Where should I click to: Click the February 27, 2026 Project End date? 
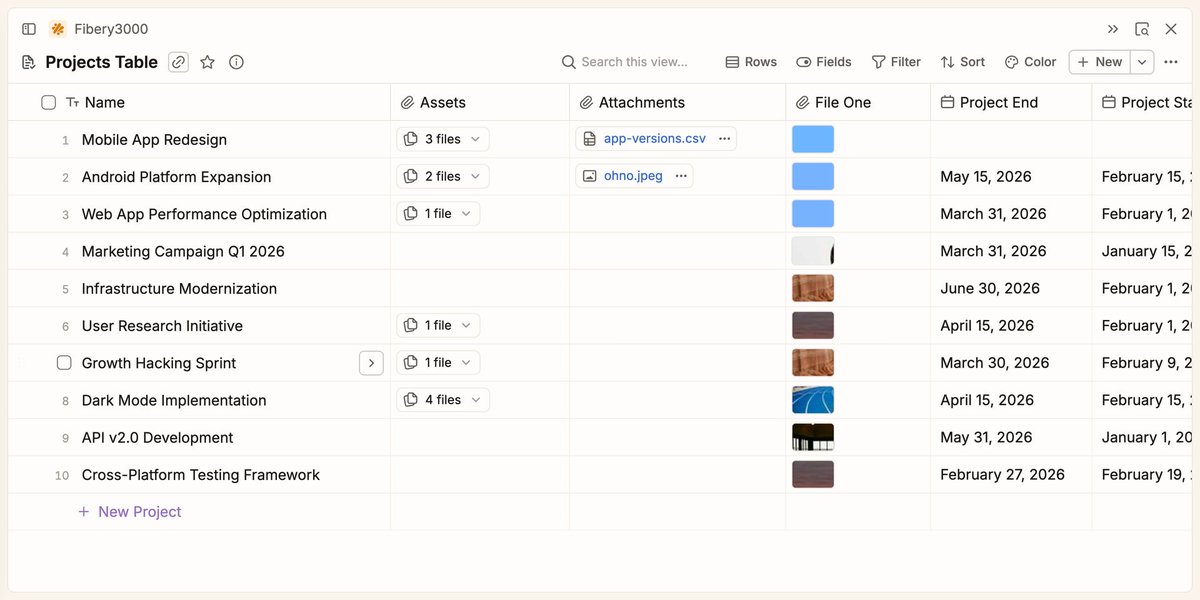[x=1003, y=475]
